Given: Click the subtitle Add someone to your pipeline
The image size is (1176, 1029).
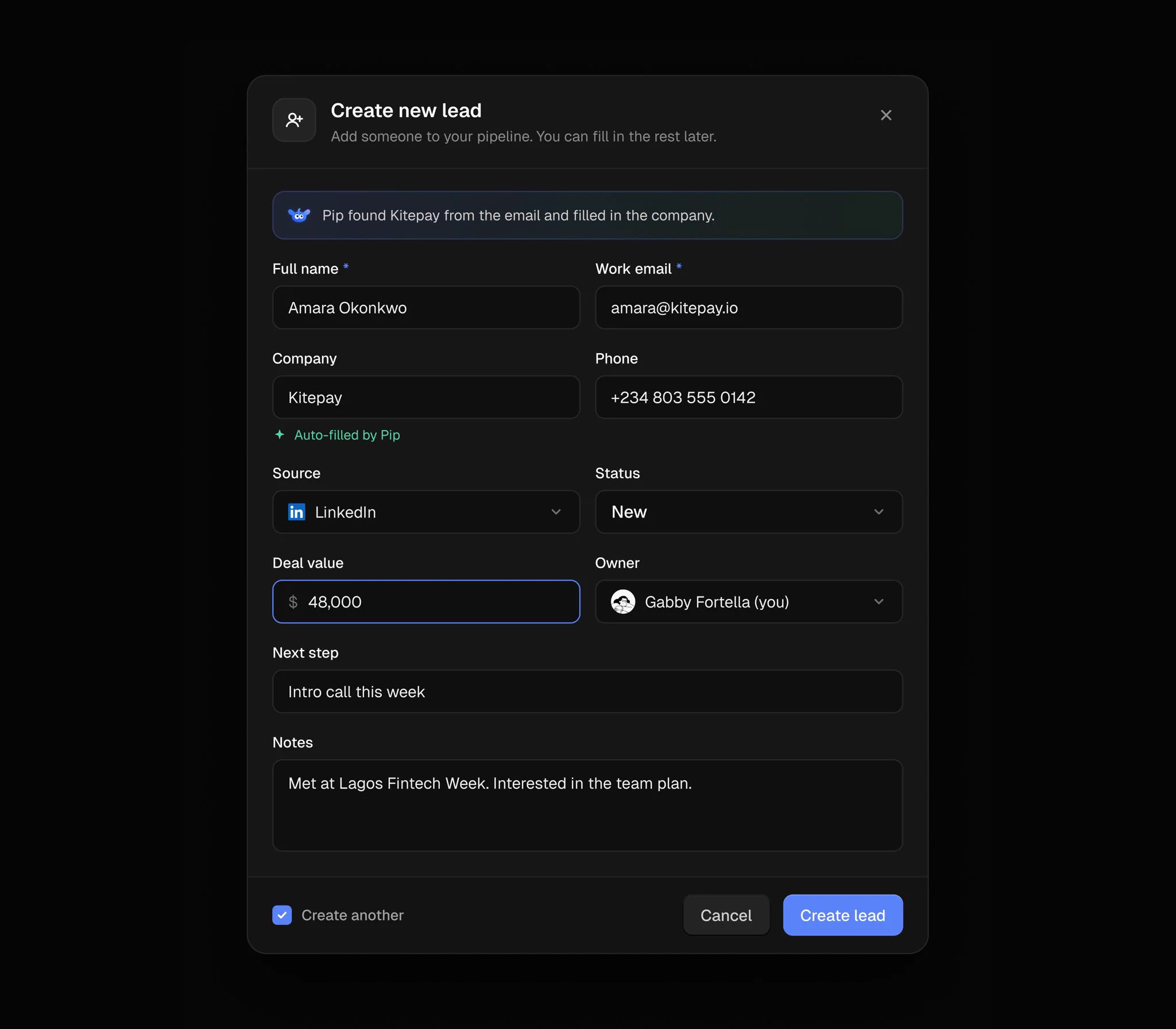Looking at the screenshot, I should tap(523, 137).
